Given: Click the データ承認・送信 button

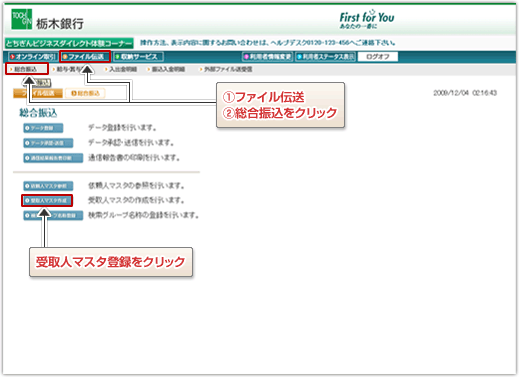Looking at the screenshot, I should pos(48,143).
